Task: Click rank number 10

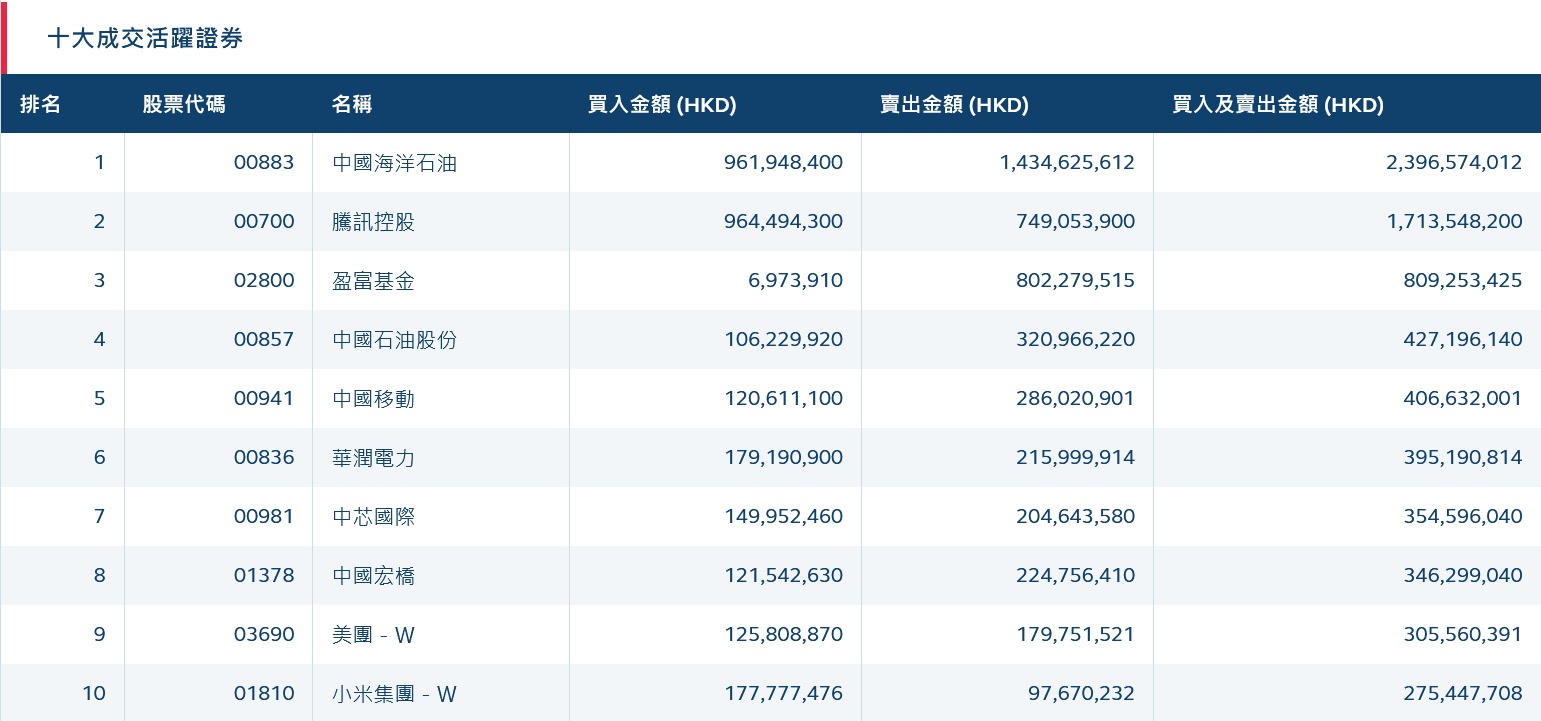Action: tap(94, 693)
